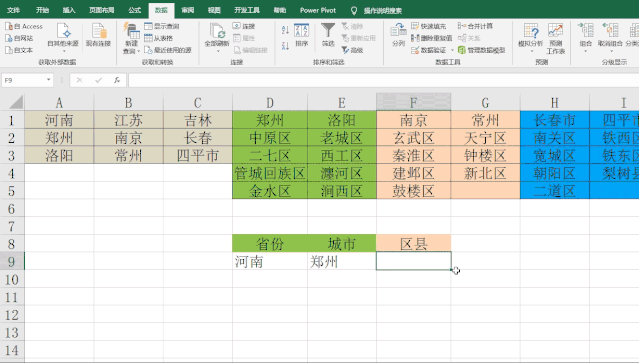Screen dimensions: 639x363
Task: Open the 排序 sort dialog
Action: [302, 35]
